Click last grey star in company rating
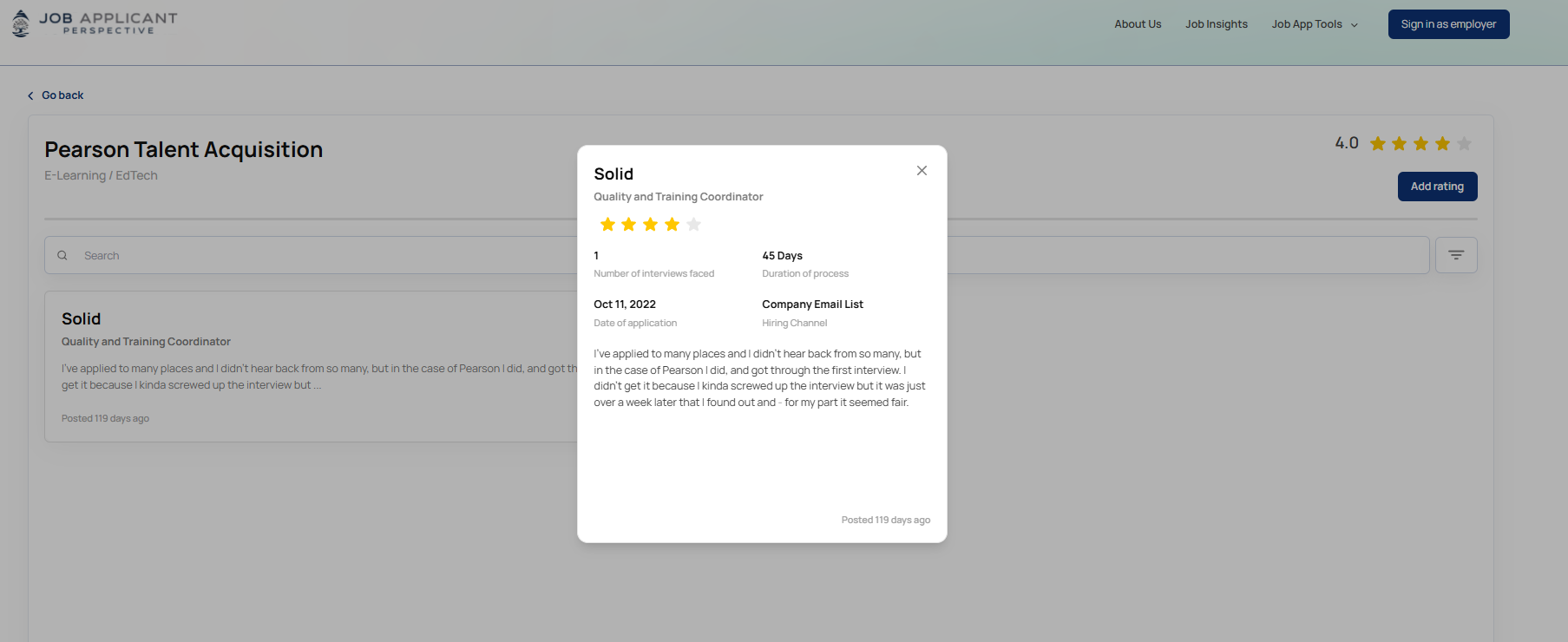This screenshot has height=642, width=1568. tap(1464, 144)
